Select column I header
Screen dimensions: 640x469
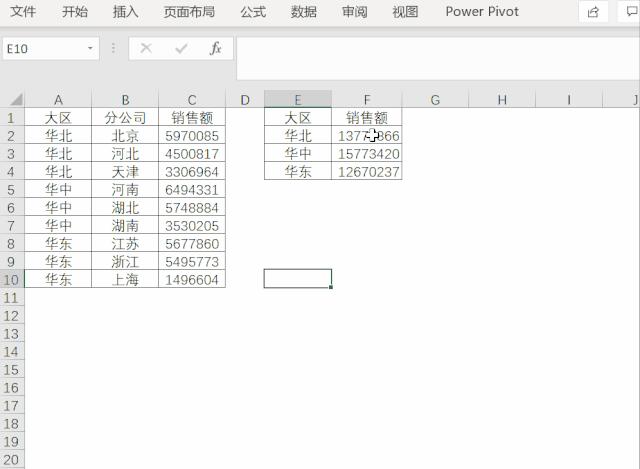pyautogui.click(x=569, y=100)
